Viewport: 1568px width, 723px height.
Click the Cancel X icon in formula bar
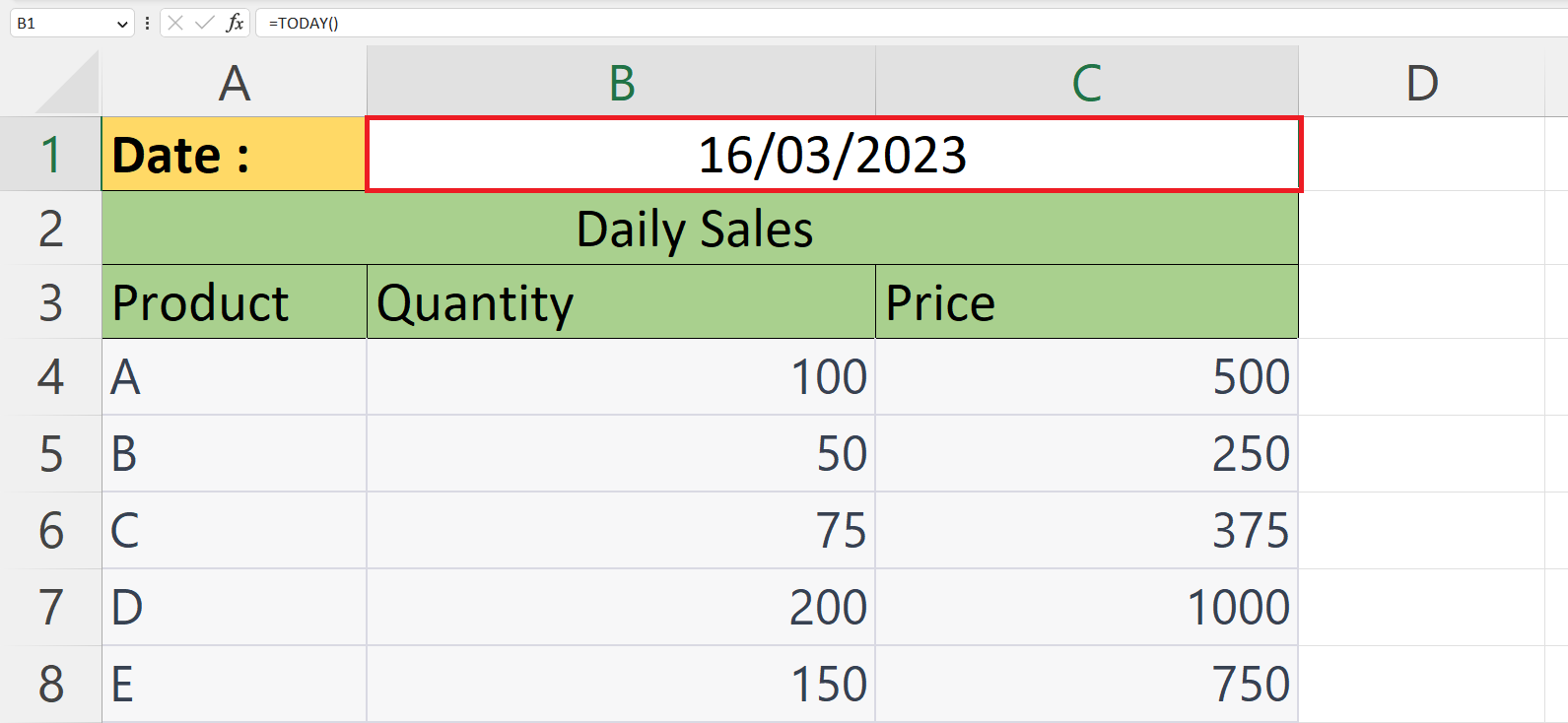pyautogui.click(x=175, y=23)
